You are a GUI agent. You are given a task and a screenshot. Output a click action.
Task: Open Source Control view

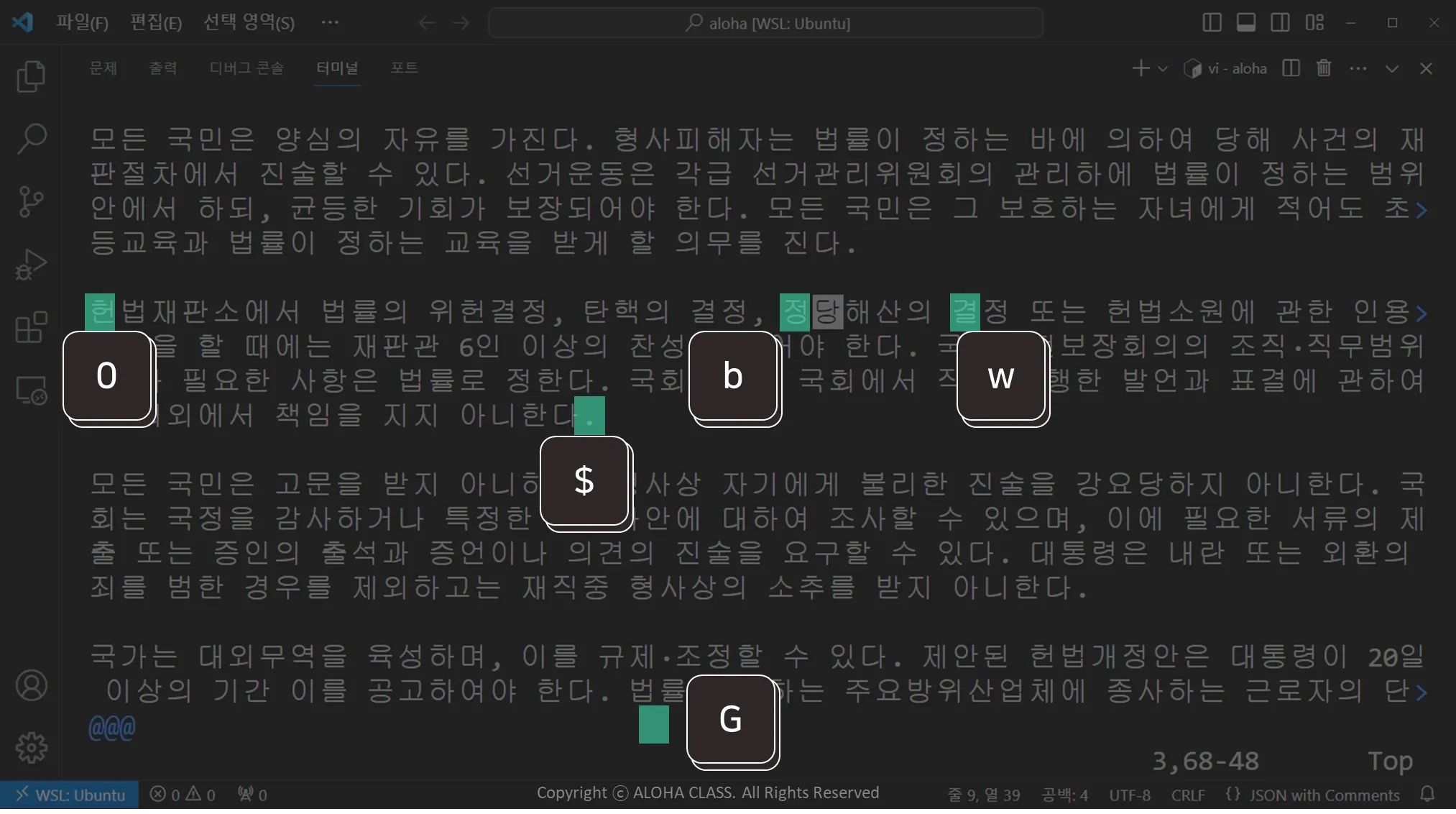pyautogui.click(x=31, y=201)
